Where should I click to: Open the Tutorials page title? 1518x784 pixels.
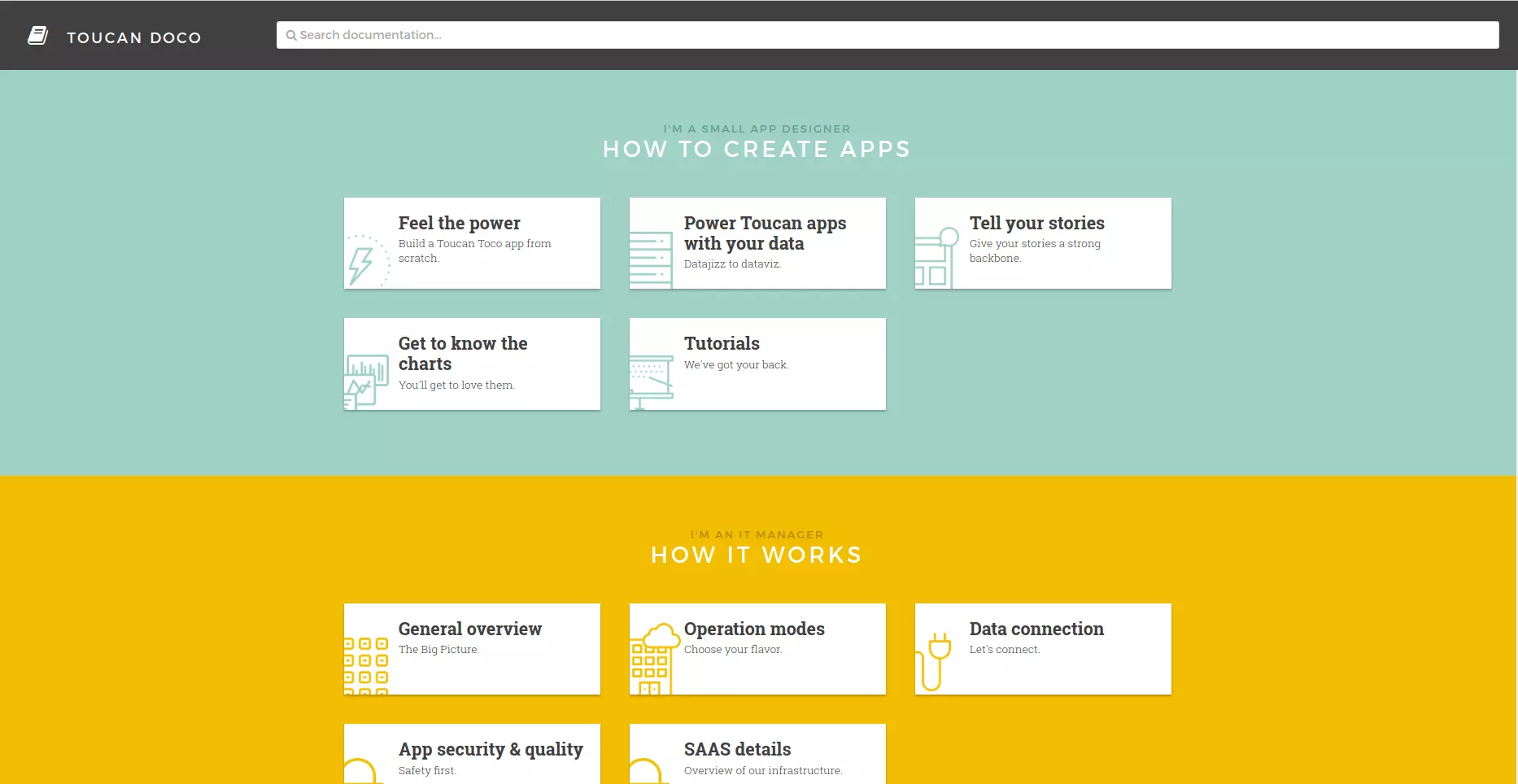point(721,343)
